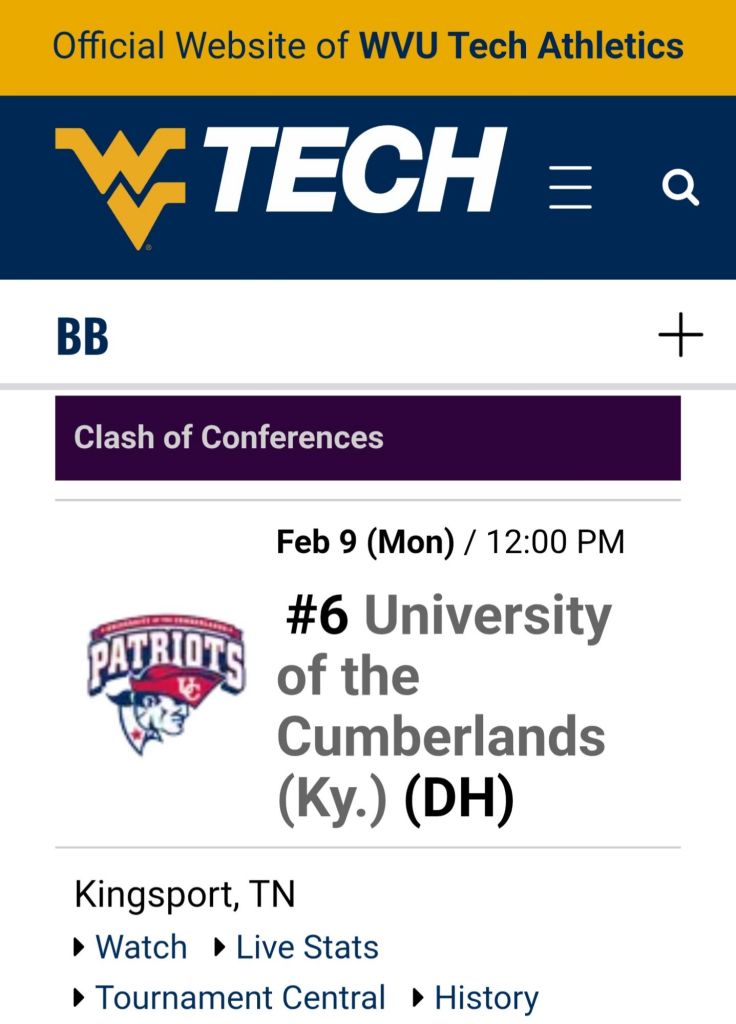Click the triangle arrow before Watch

tap(80, 947)
